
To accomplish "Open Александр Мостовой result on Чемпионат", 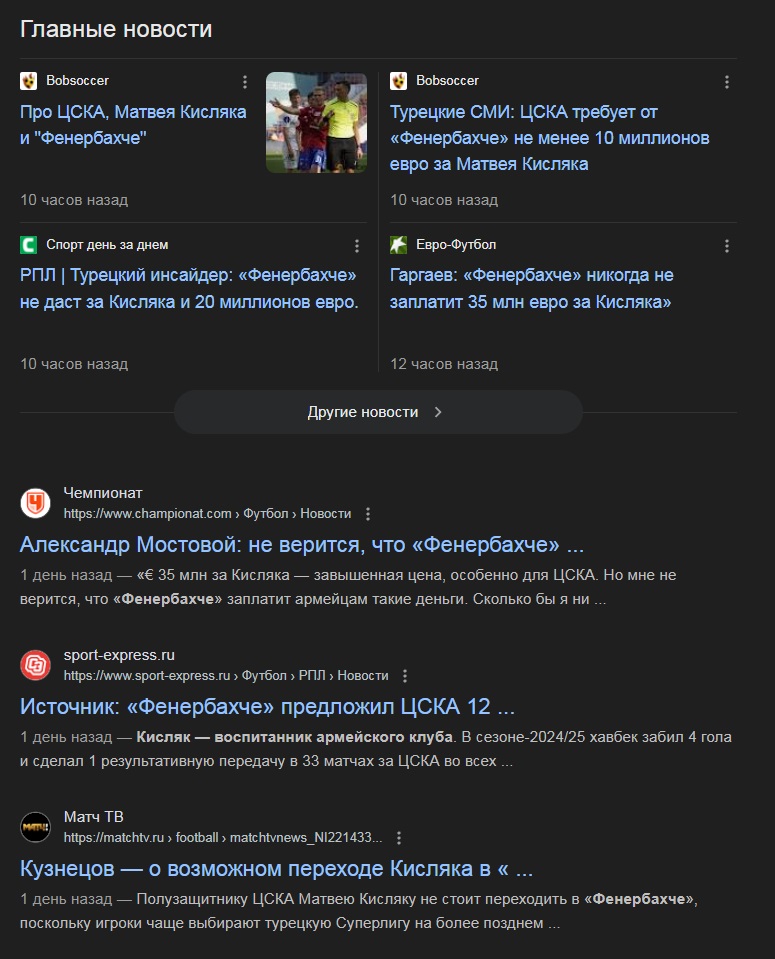I will (302, 544).
